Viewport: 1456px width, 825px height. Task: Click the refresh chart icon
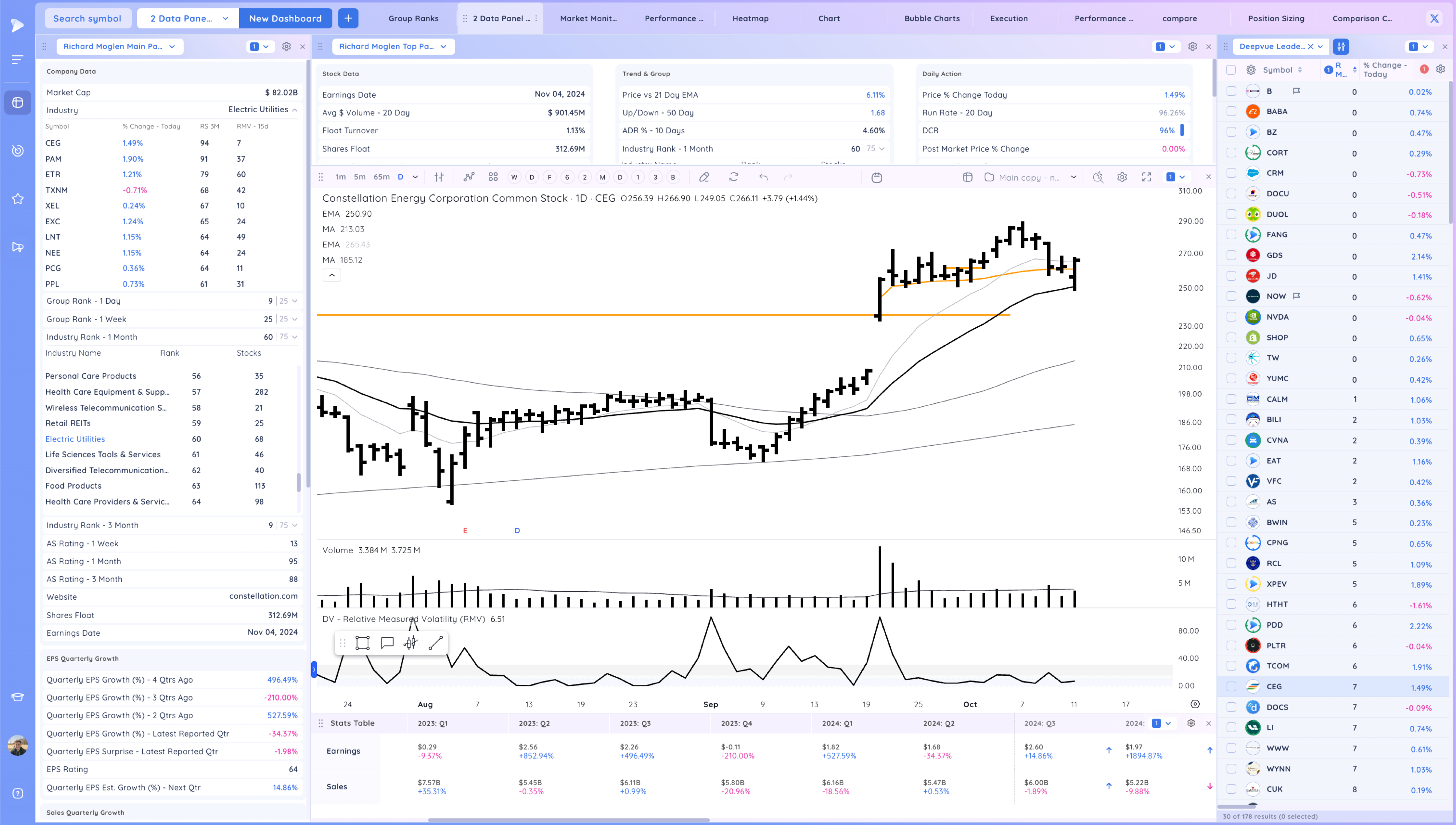[733, 177]
